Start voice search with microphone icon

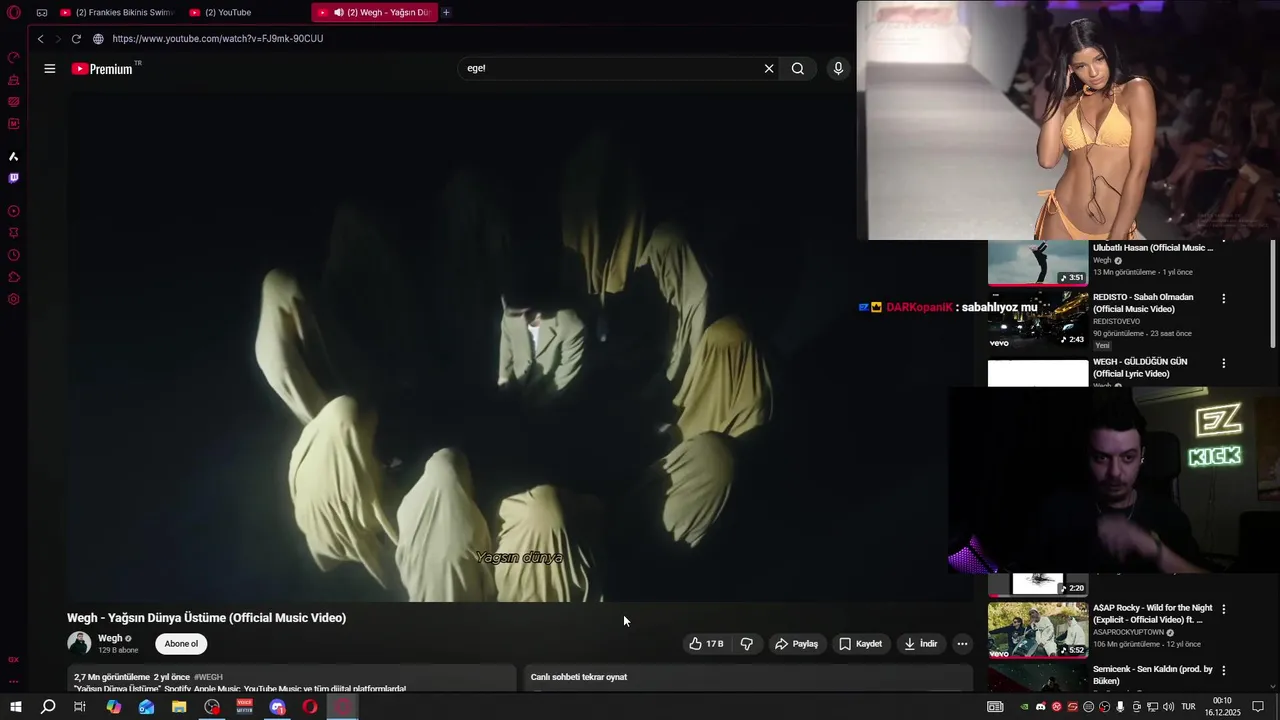(x=838, y=69)
